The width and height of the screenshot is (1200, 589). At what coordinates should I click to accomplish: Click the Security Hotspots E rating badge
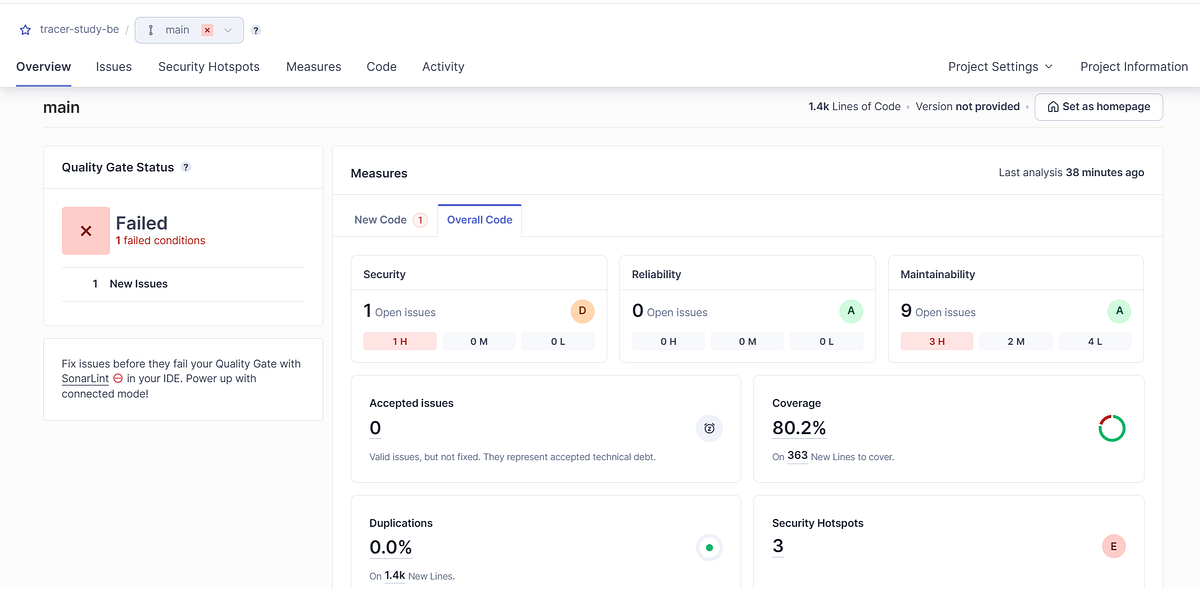click(1113, 547)
